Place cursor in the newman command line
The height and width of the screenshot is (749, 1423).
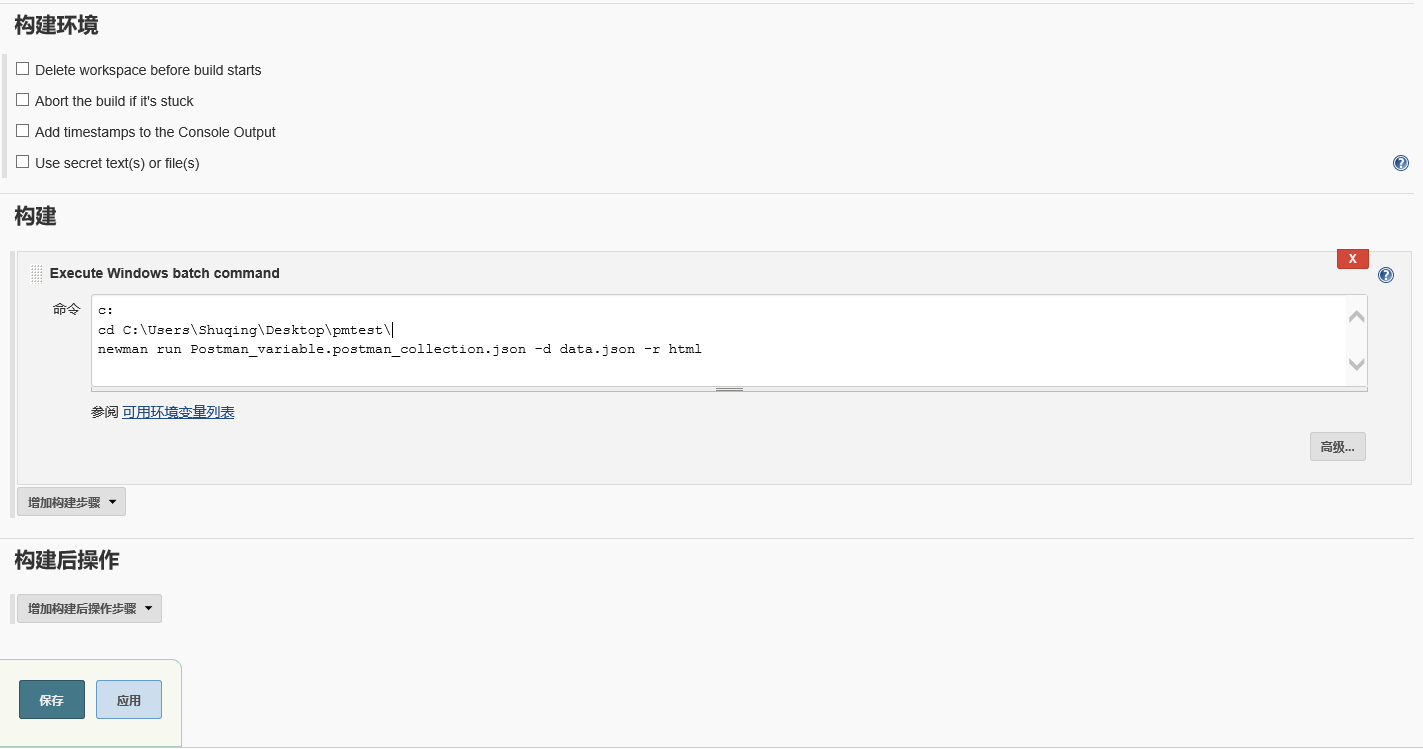(x=400, y=348)
